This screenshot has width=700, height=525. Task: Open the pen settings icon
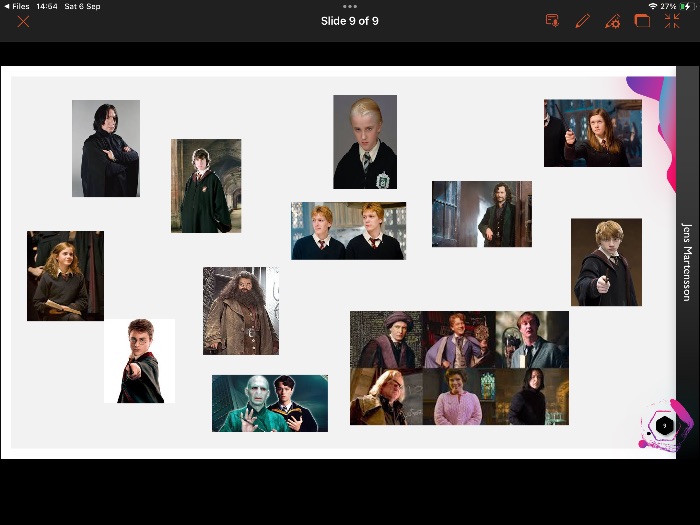click(612, 21)
